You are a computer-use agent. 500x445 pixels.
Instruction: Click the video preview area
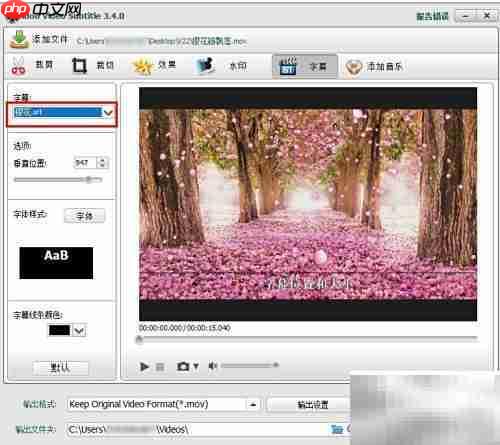coord(308,204)
